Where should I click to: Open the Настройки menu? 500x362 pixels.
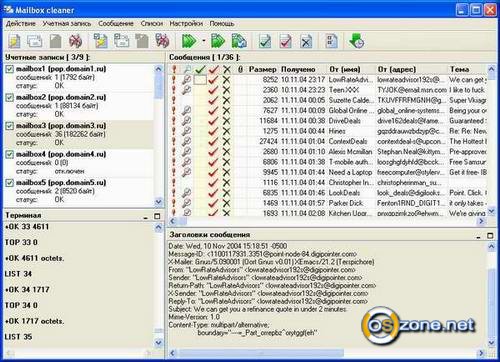pos(186,24)
